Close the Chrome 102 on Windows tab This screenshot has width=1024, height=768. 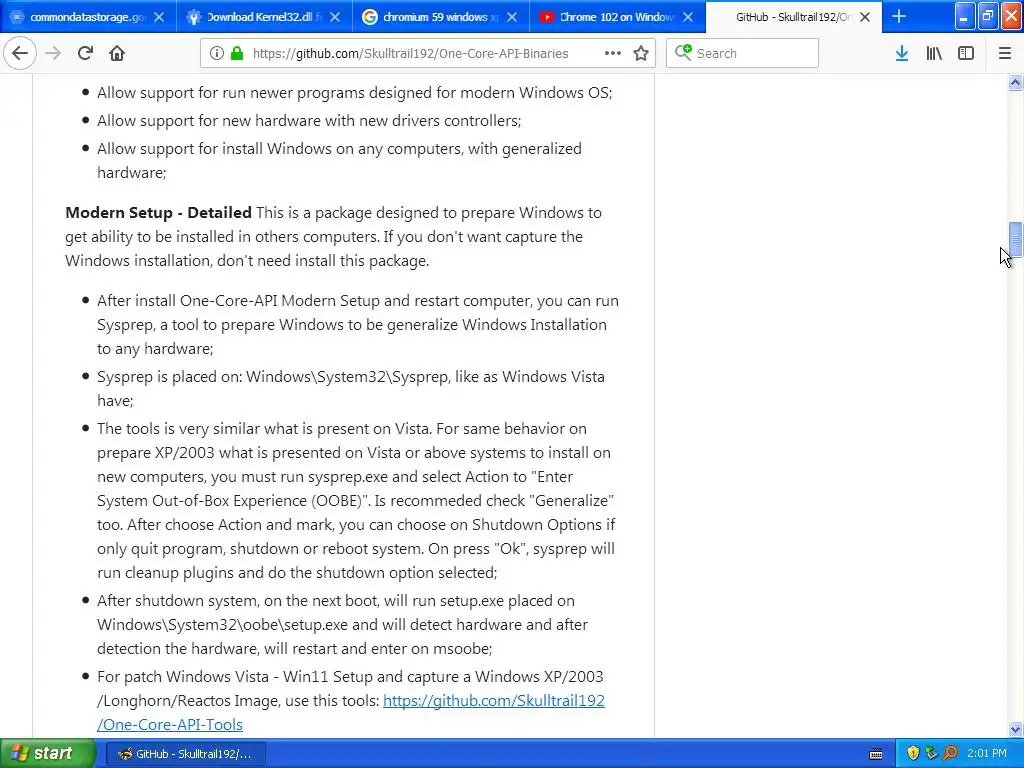click(688, 17)
